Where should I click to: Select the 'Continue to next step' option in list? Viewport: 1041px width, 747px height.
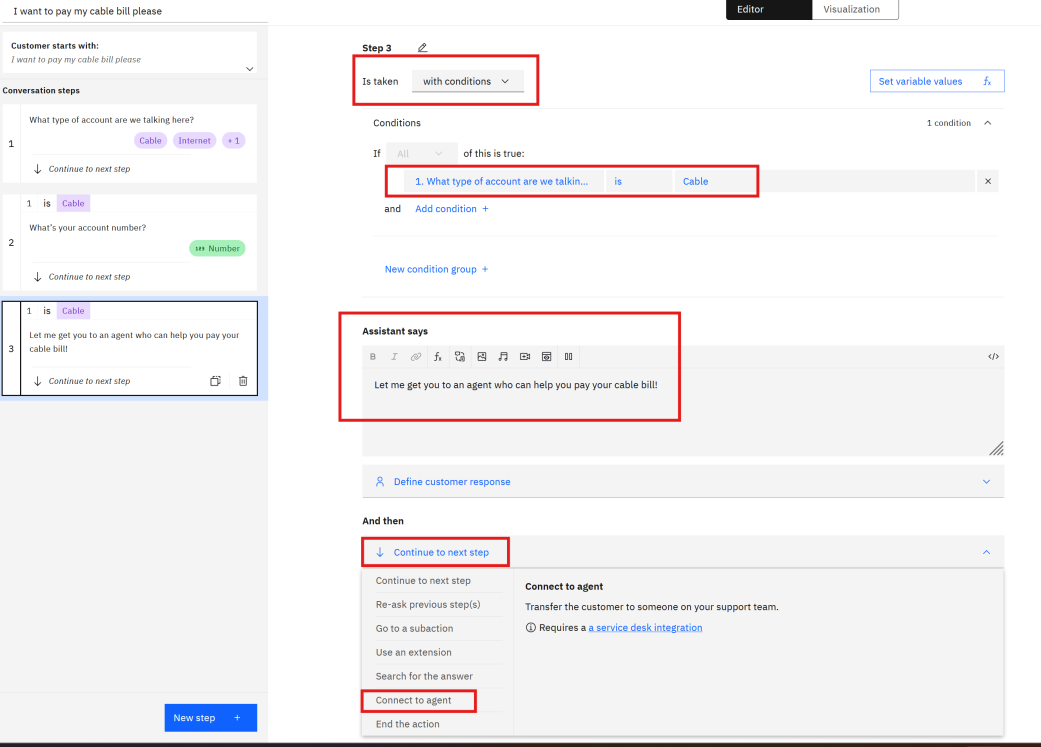coord(438,580)
